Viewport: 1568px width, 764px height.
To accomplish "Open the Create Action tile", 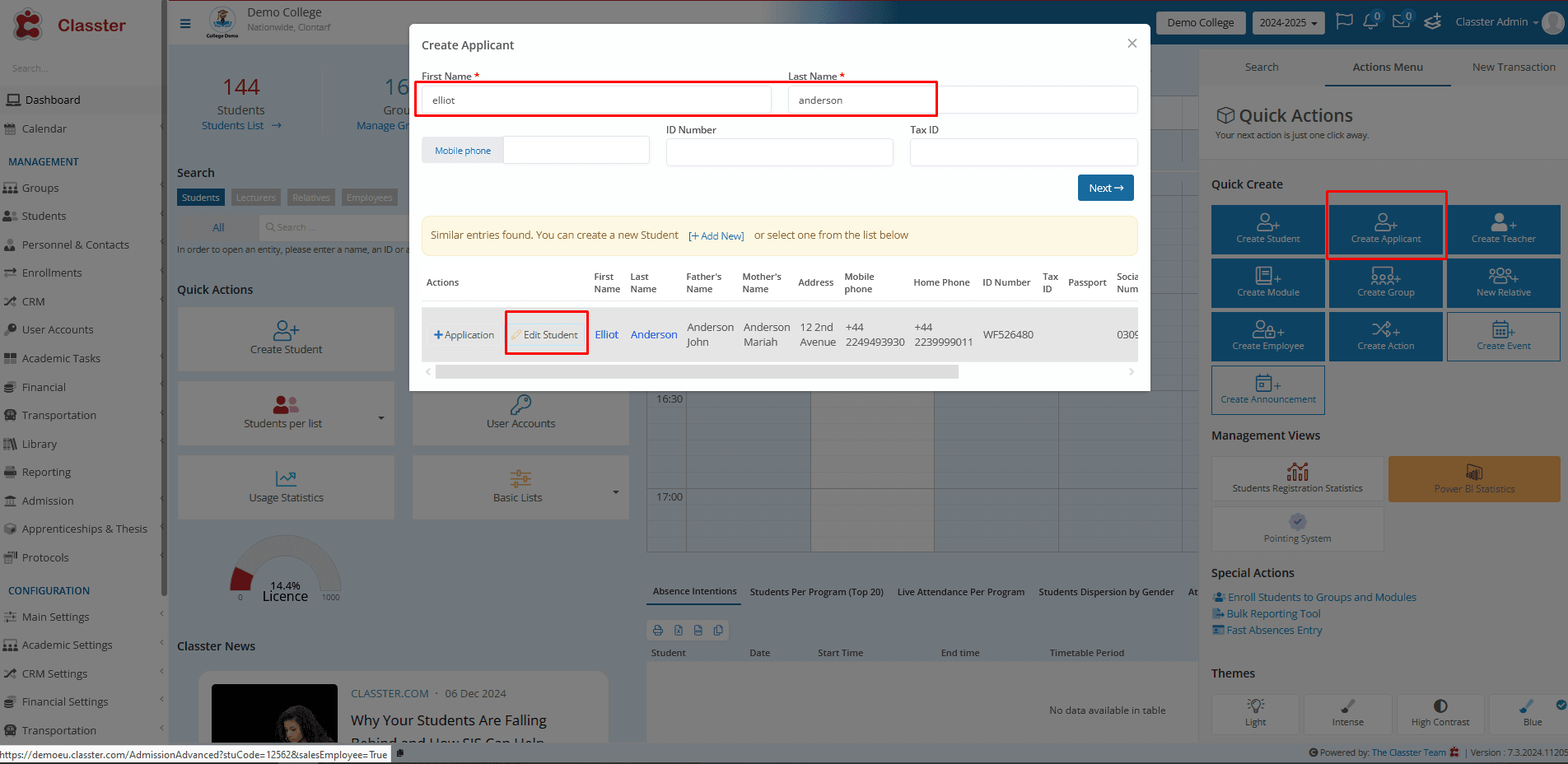I will (x=1386, y=337).
